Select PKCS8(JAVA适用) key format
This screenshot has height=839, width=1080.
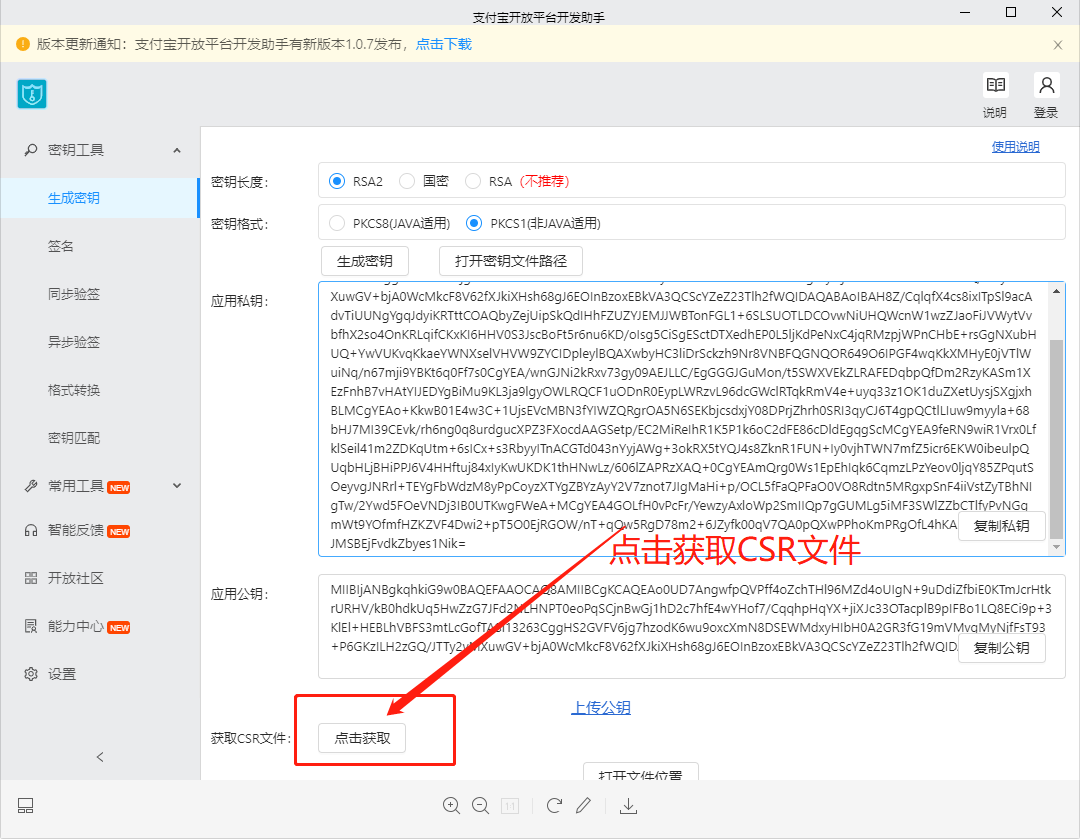point(337,223)
